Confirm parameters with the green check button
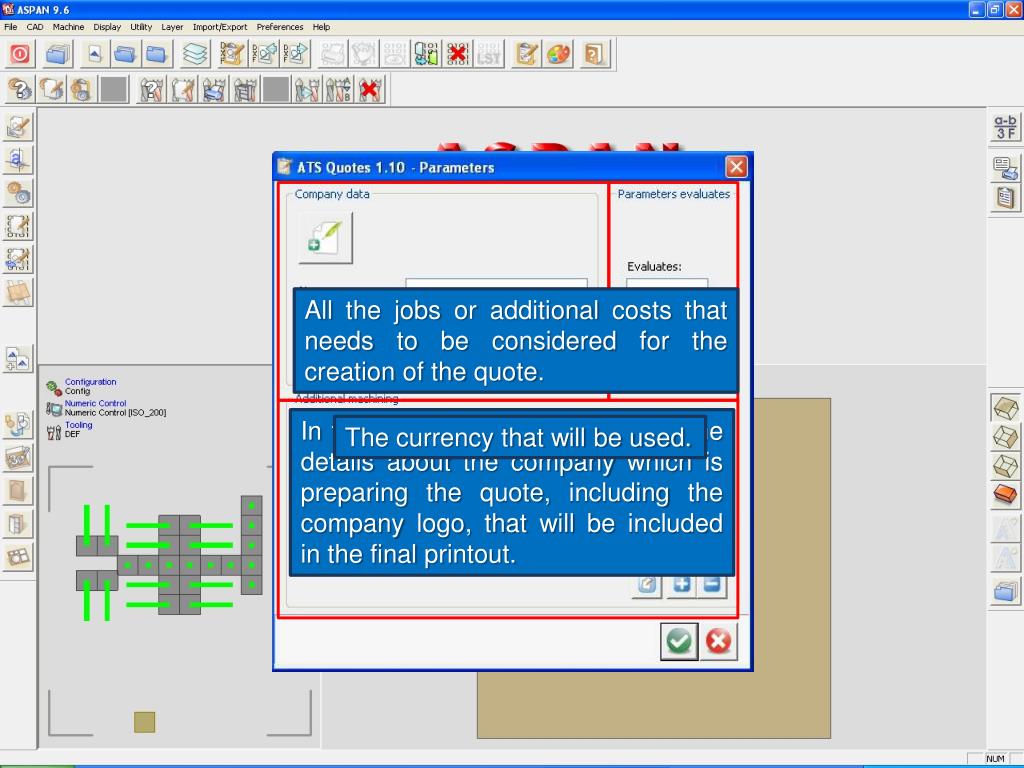This screenshot has height=768, width=1024. (x=679, y=641)
